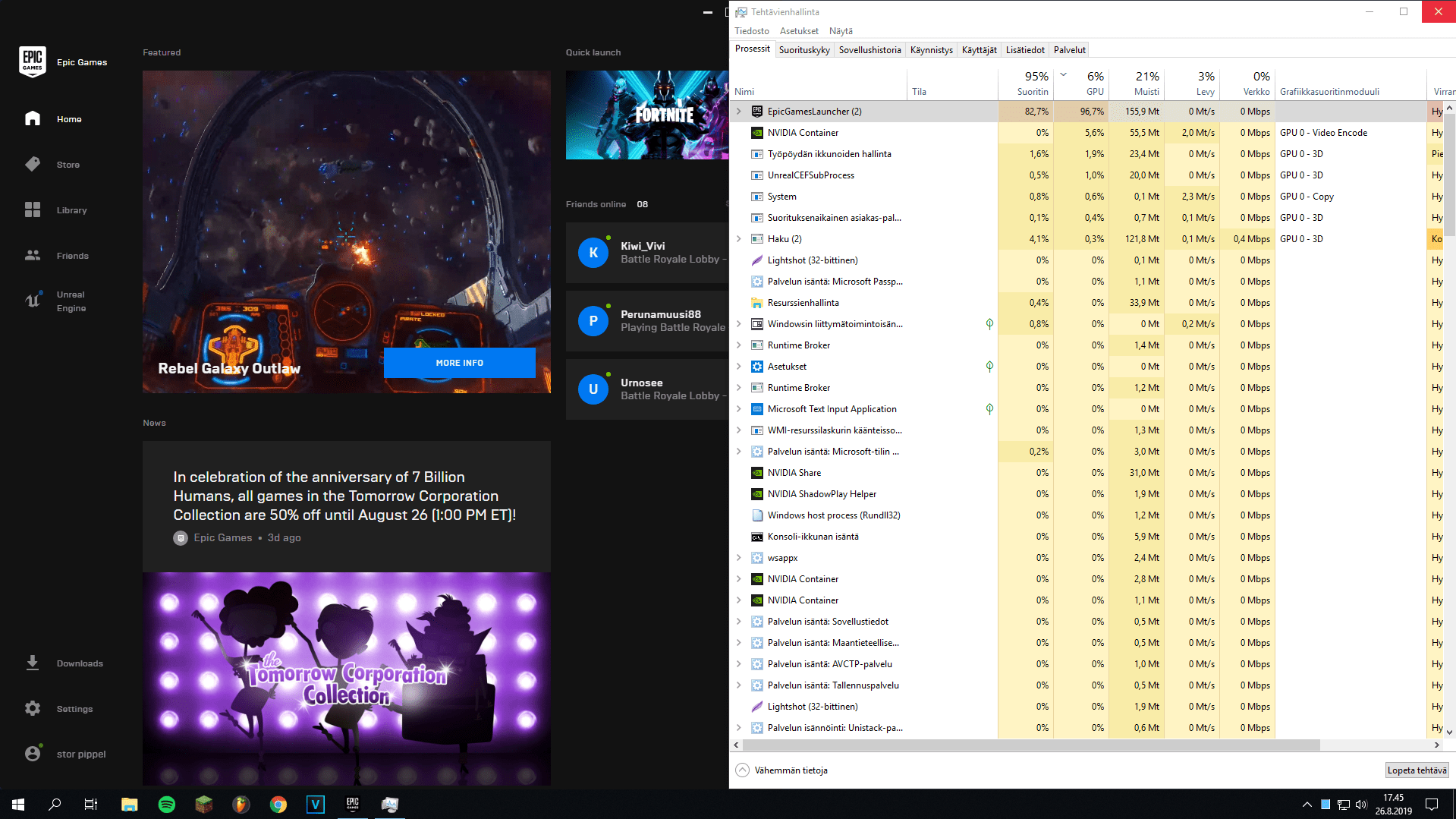
Task: Click the Konsoli-ikkunan isäntä icon
Action: [x=756, y=536]
